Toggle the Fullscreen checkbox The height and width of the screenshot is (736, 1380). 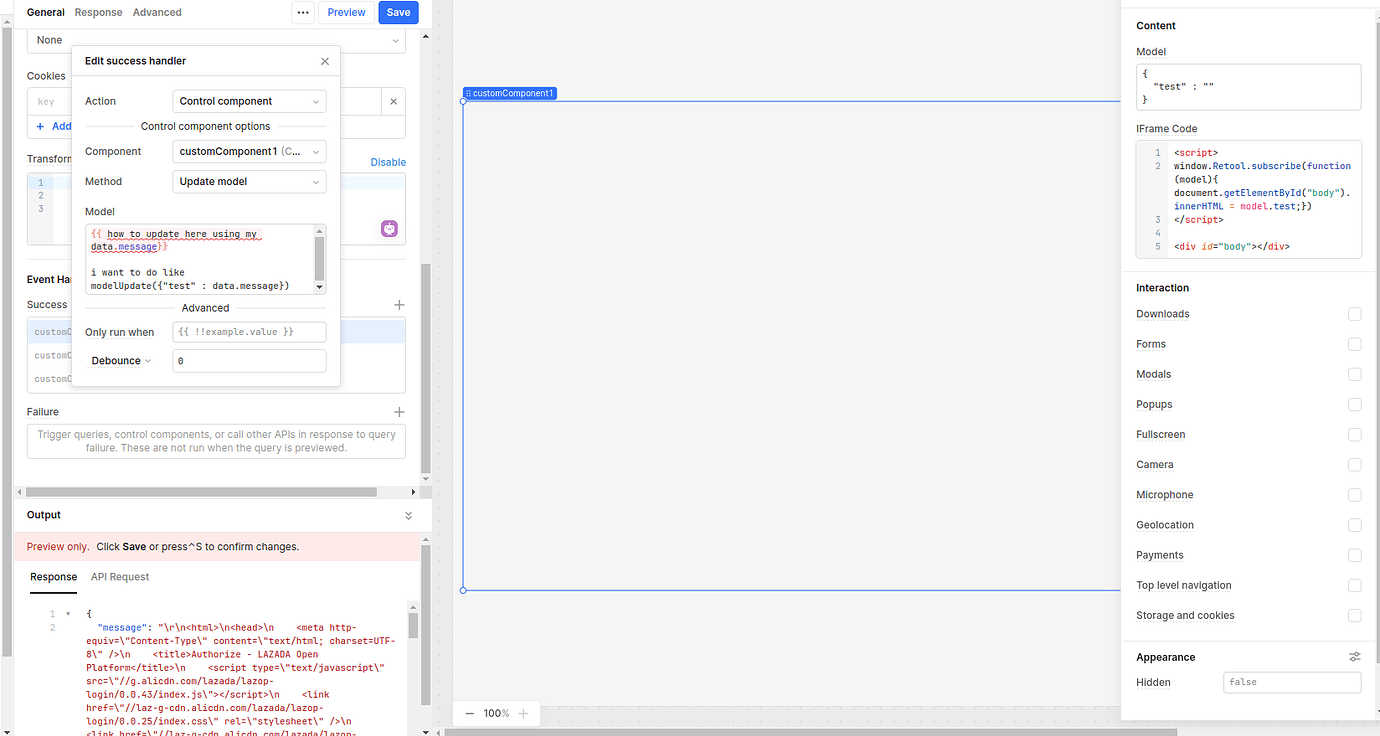tap(1354, 434)
